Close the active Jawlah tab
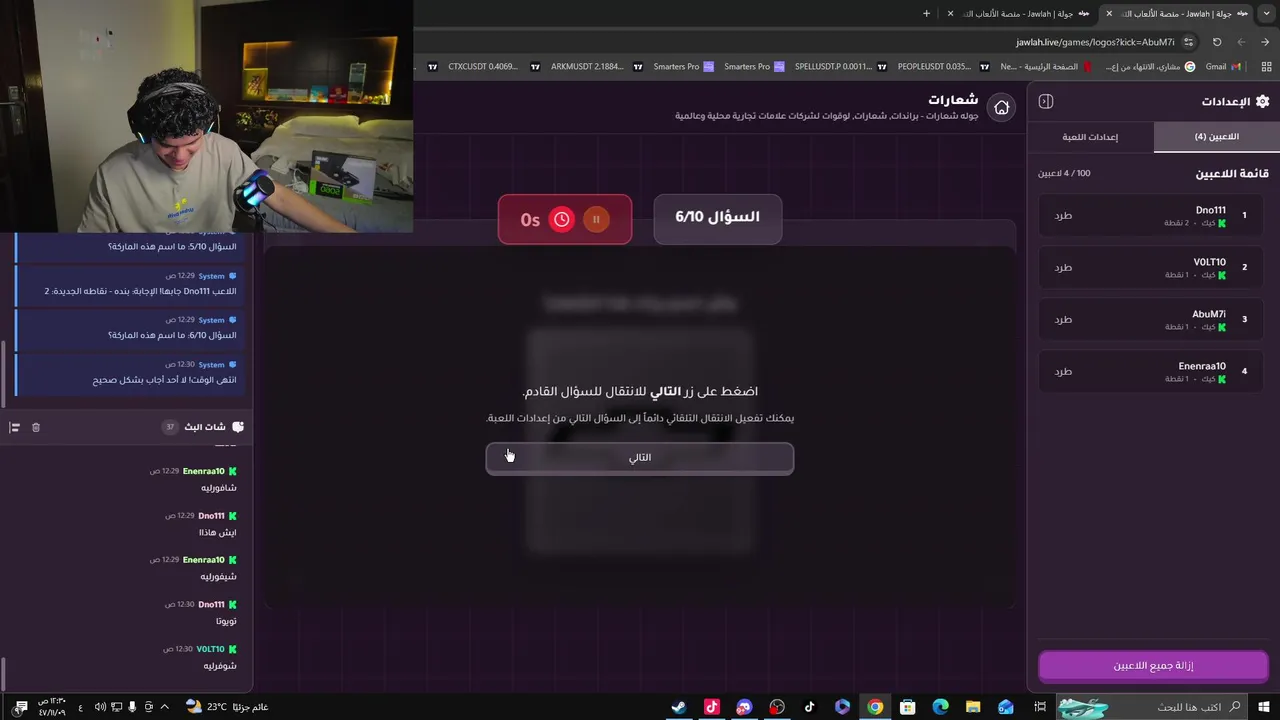This screenshot has height=720, width=1280. pyautogui.click(x=1108, y=13)
